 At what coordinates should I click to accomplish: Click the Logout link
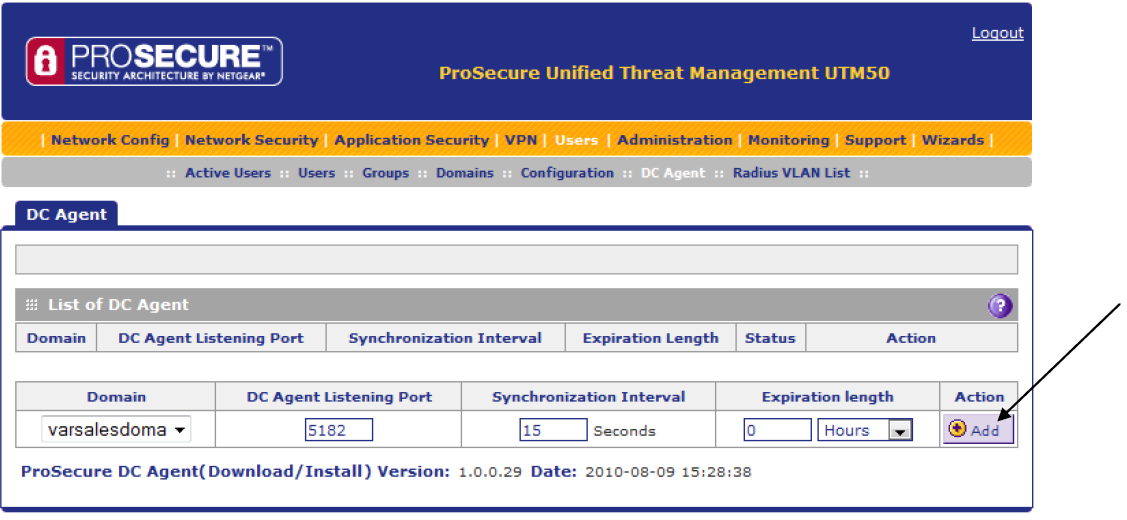tap(997, 33)
